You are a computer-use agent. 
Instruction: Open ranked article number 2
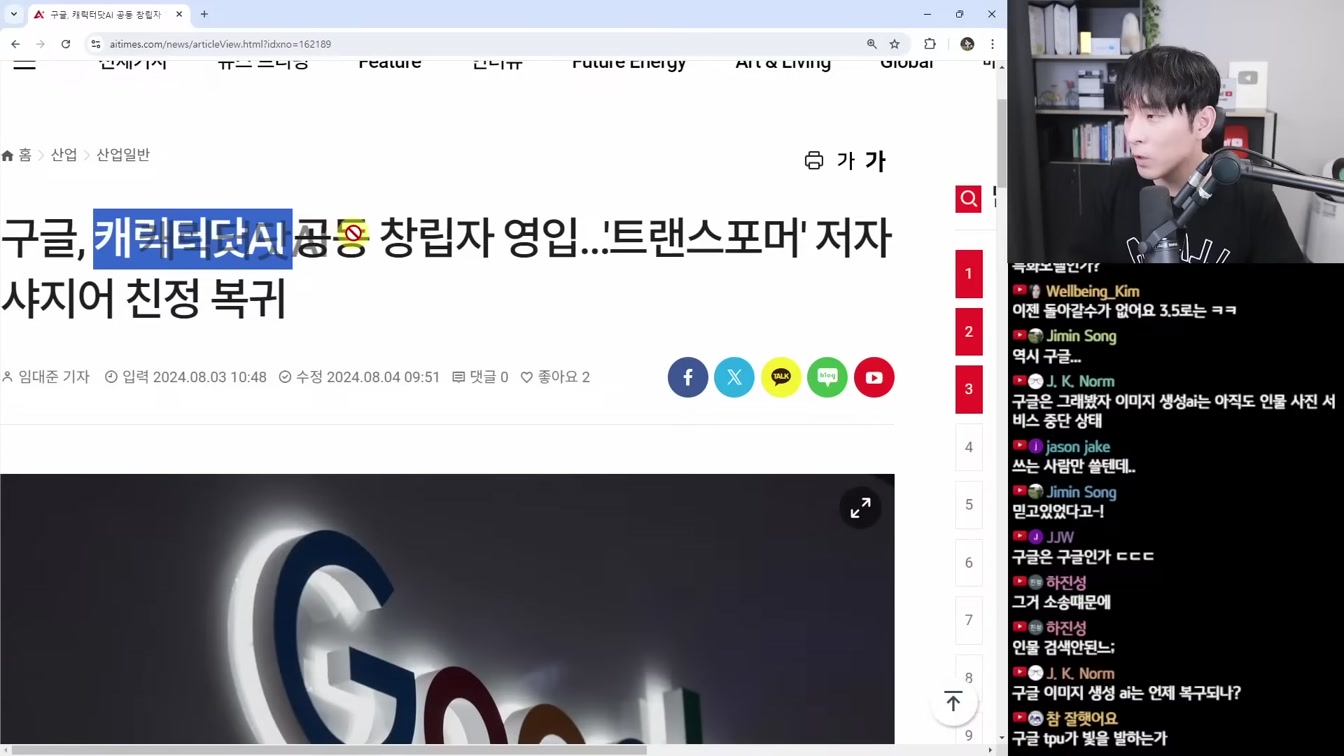[x=968, y=332]
